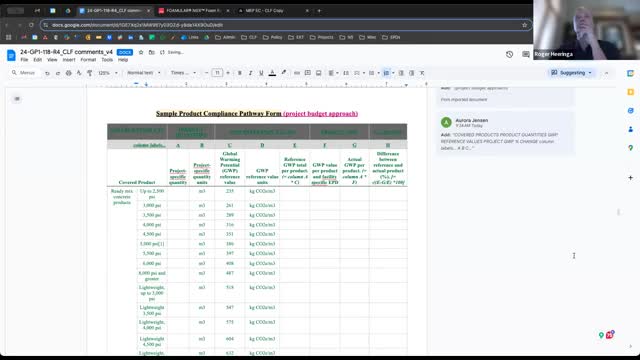Open the comments panel icon
Viewport: 640px width, 360px height.
(x=526, y=54)
